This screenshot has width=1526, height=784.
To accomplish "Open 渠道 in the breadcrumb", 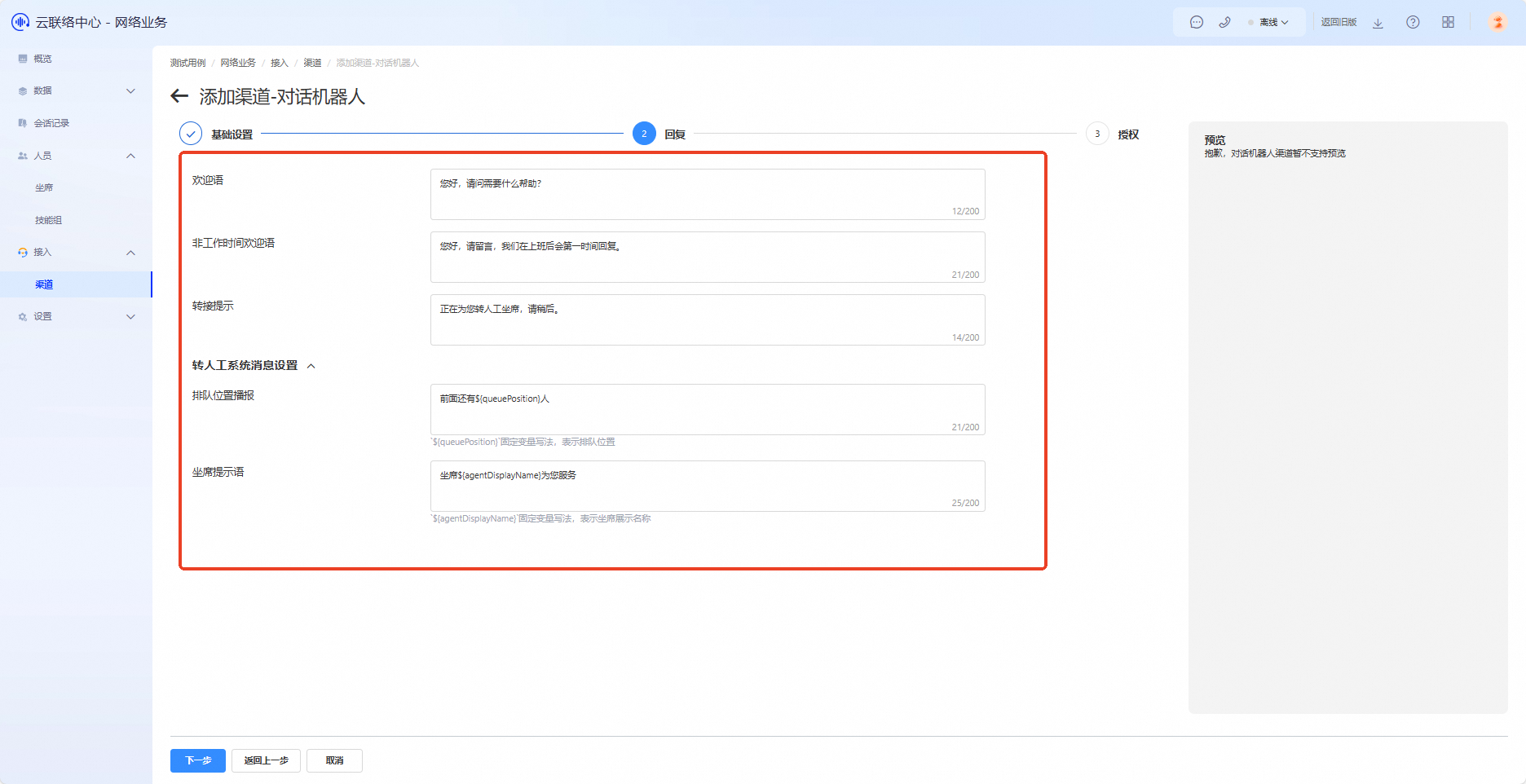I will [x=312, y=63].
